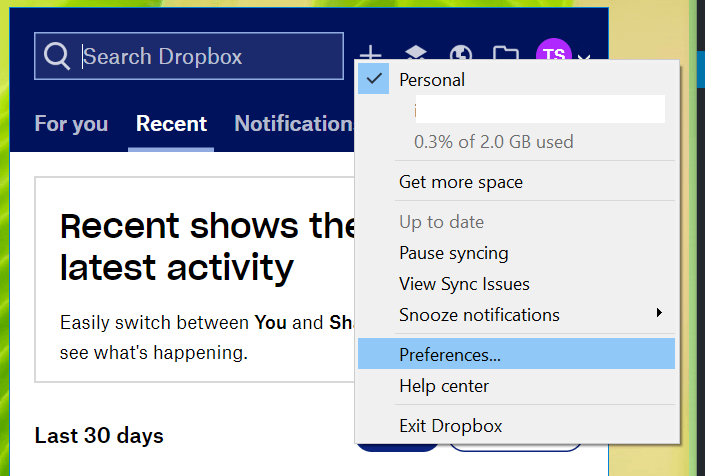Select Pause syncing
Image resolution: width=705 pixels, height=476 pixels.
click(517, 253)
